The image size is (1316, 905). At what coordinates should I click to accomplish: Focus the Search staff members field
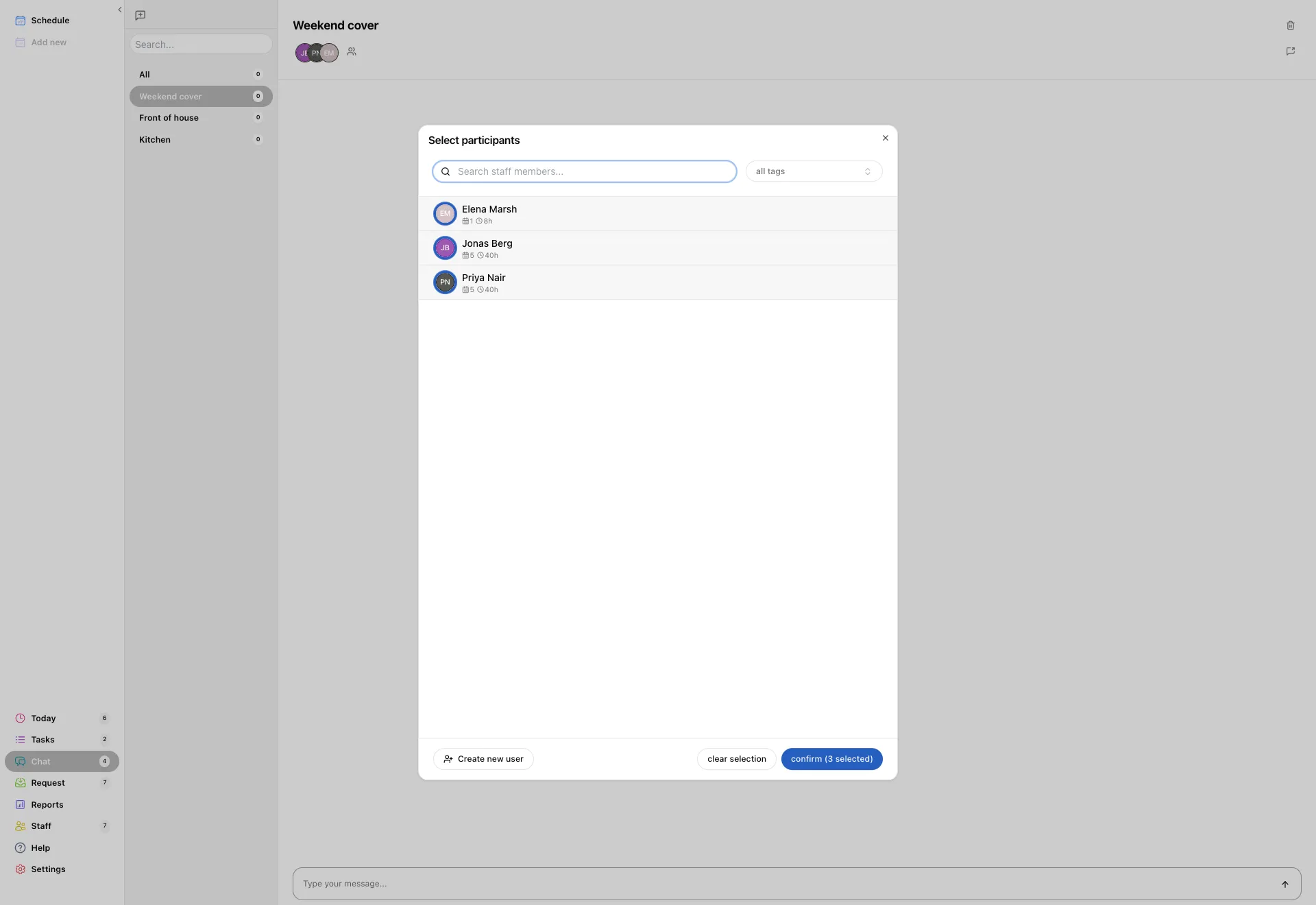585,171
